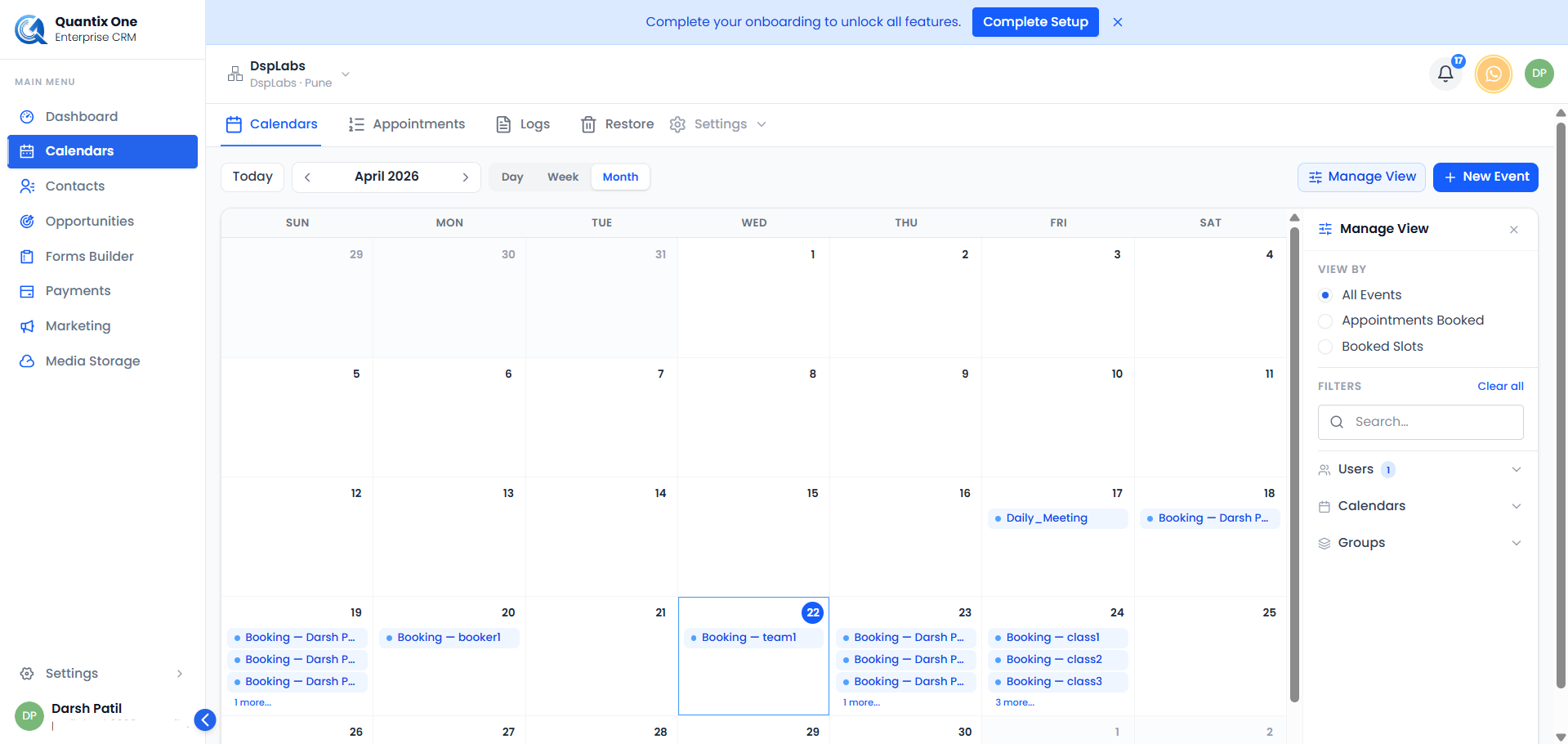Click the Quantix One logo
This screenshot has height=744, width=1568.
click(x=31, y=29)
